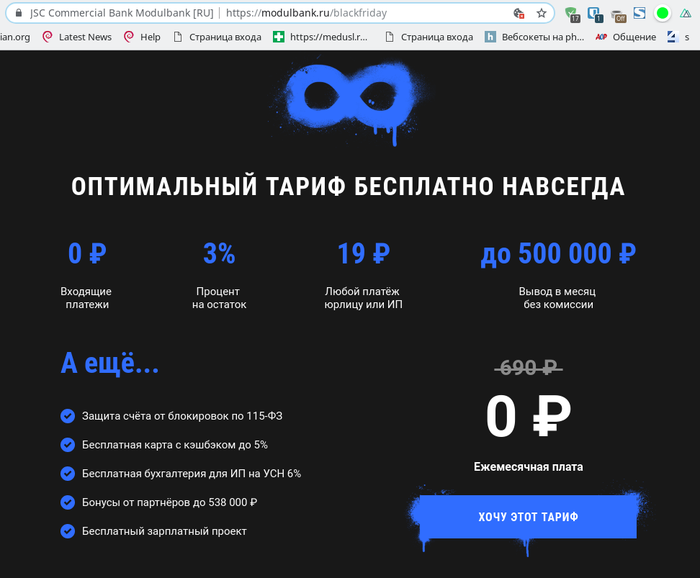Open green shield extension with badge 17
This screenshot has width=700, height=578.
coord(572,14)
